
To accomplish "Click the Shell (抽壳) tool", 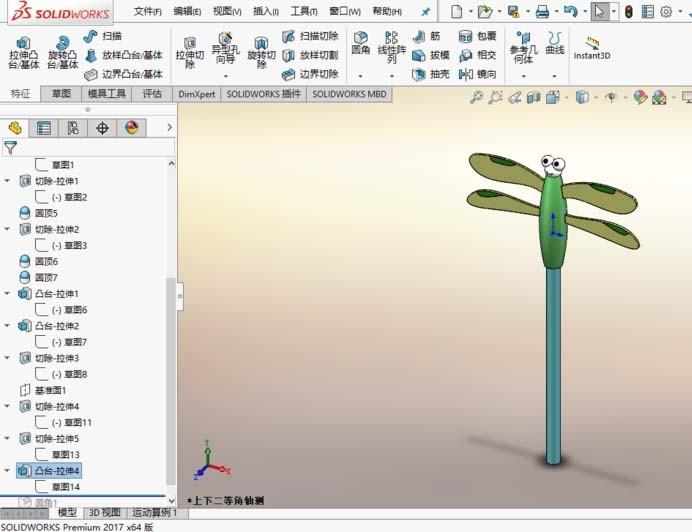I will pyautogui.click(x=431, y=74).
